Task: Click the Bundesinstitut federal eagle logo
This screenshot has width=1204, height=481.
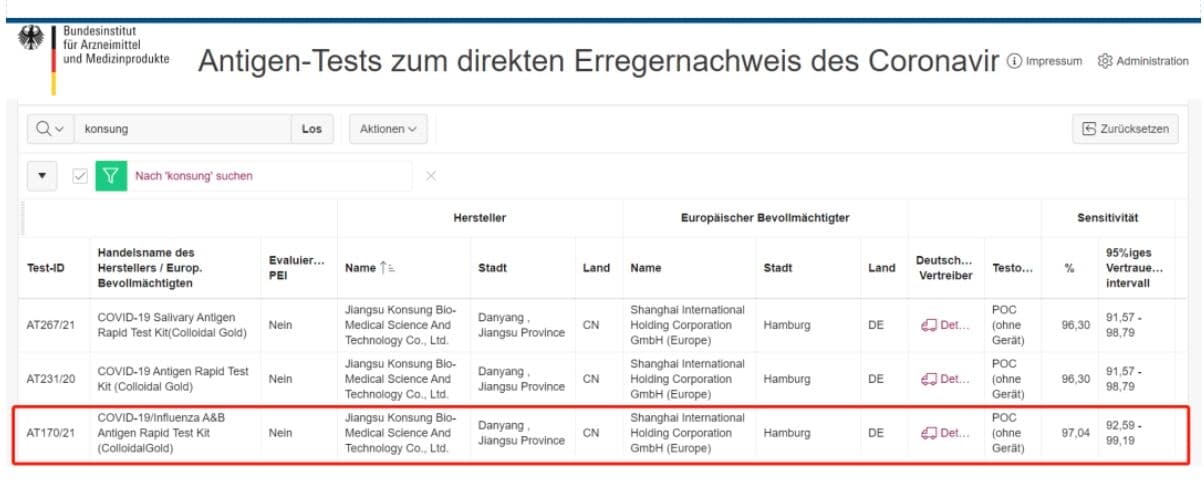Action: (31, 44)
